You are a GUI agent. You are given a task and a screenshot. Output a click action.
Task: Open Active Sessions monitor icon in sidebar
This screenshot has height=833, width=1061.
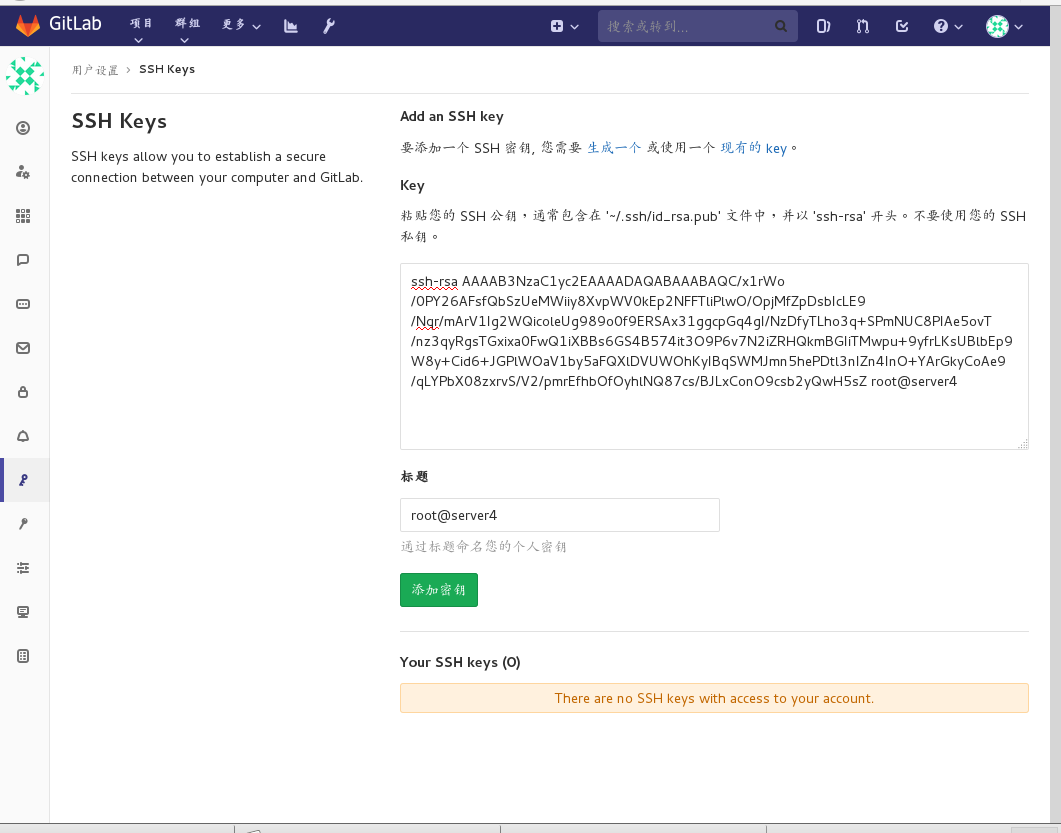tap(23, 612)
